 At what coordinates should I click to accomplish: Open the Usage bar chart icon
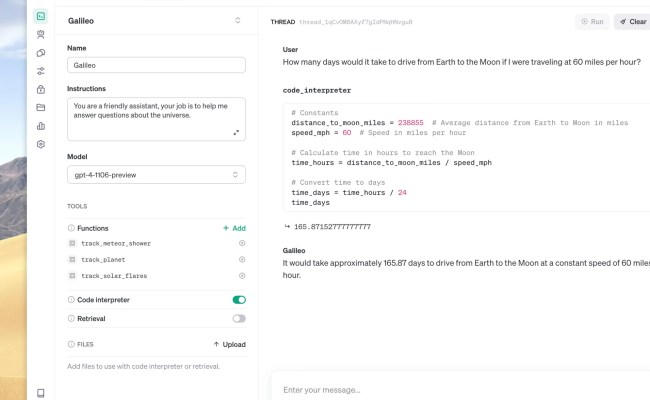41,126
